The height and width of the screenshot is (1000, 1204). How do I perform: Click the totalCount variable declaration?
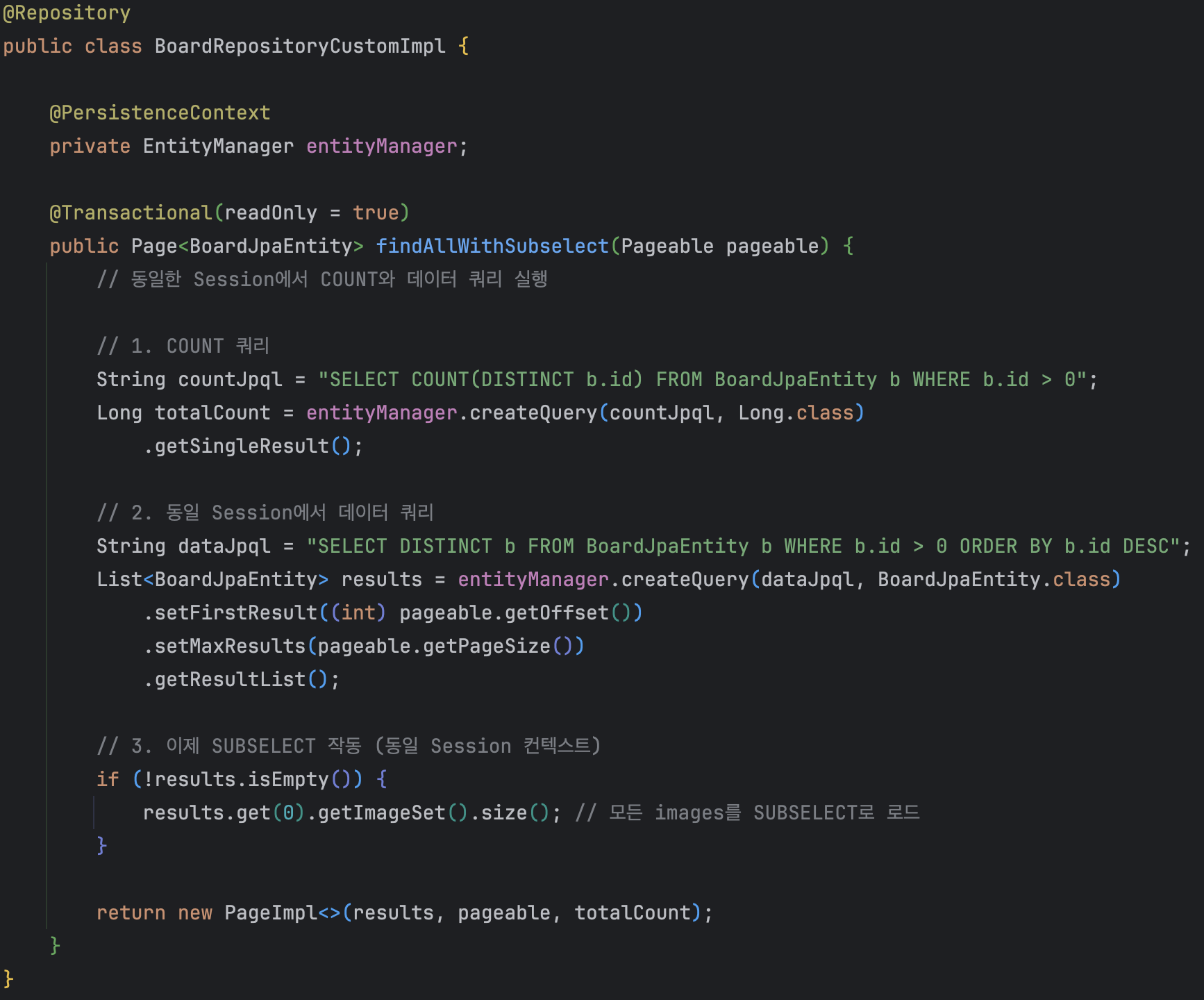pos(212,413)
